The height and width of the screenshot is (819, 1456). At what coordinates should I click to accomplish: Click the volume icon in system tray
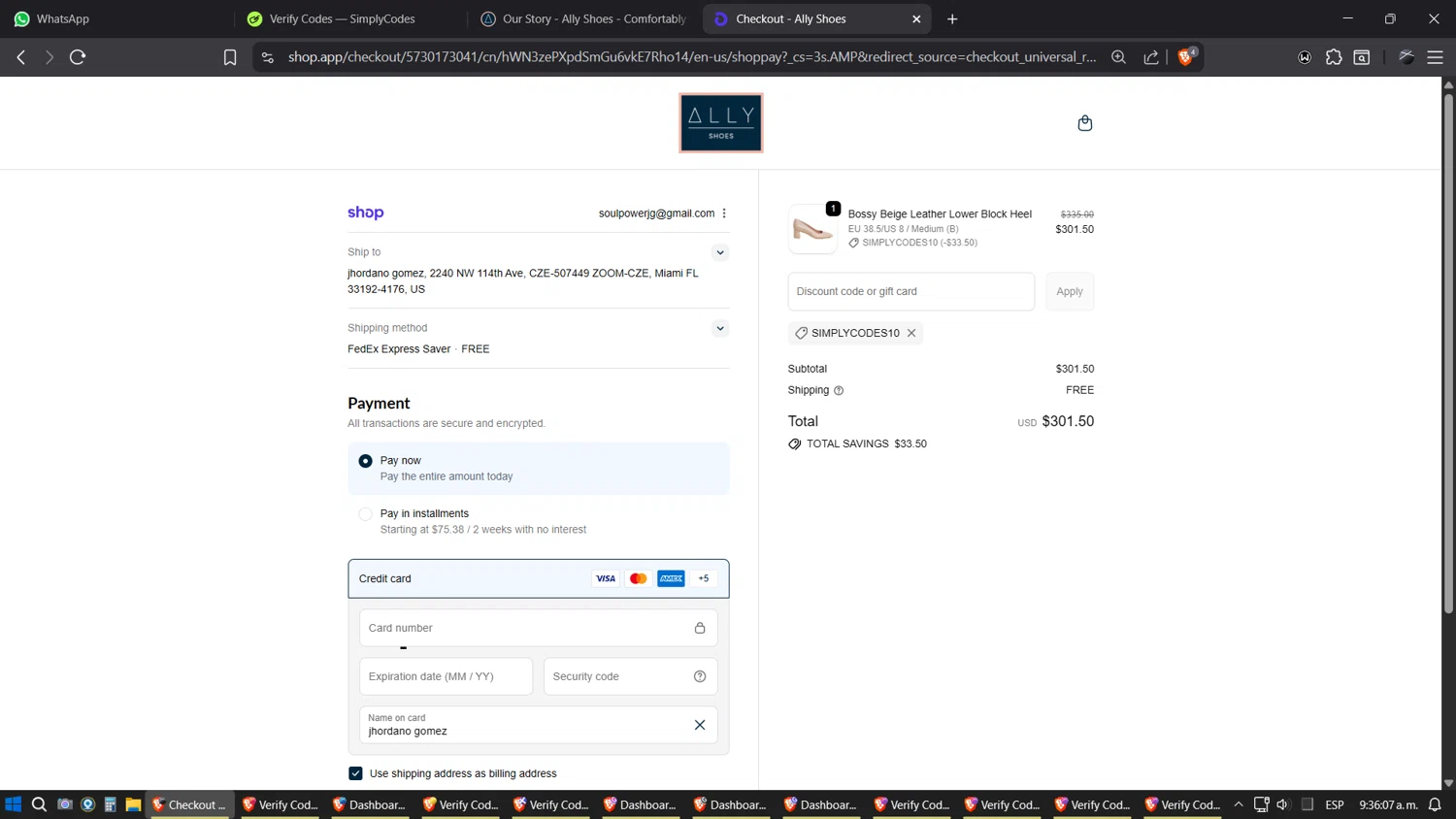(x=1282, y=804)
